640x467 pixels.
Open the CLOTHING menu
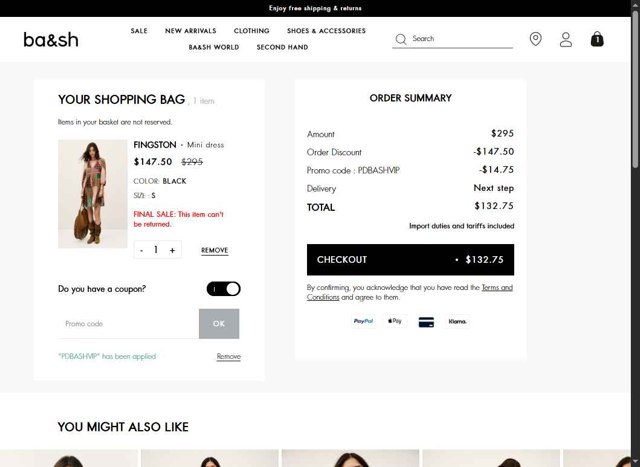coord(251,31)
